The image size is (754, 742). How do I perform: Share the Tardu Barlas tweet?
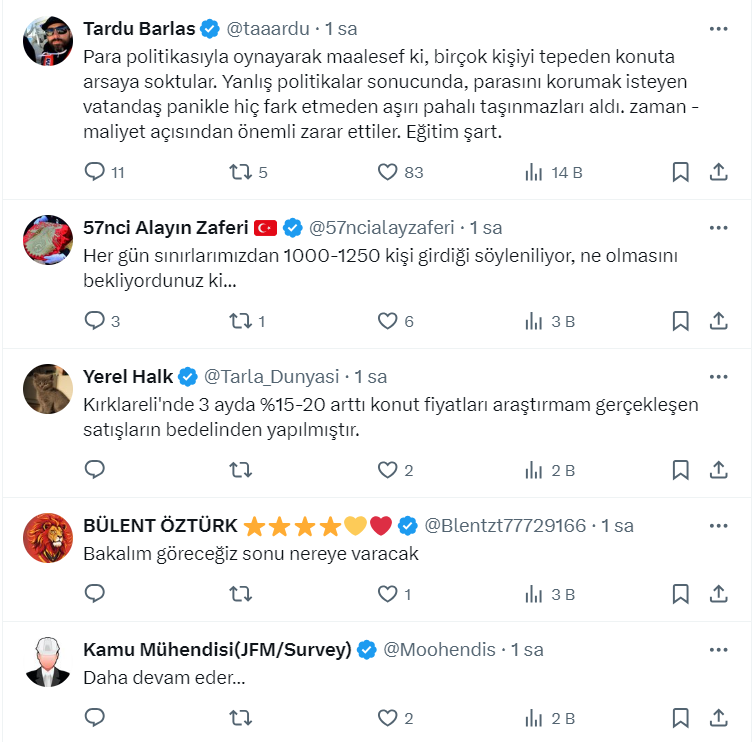[x=718, y=172]
